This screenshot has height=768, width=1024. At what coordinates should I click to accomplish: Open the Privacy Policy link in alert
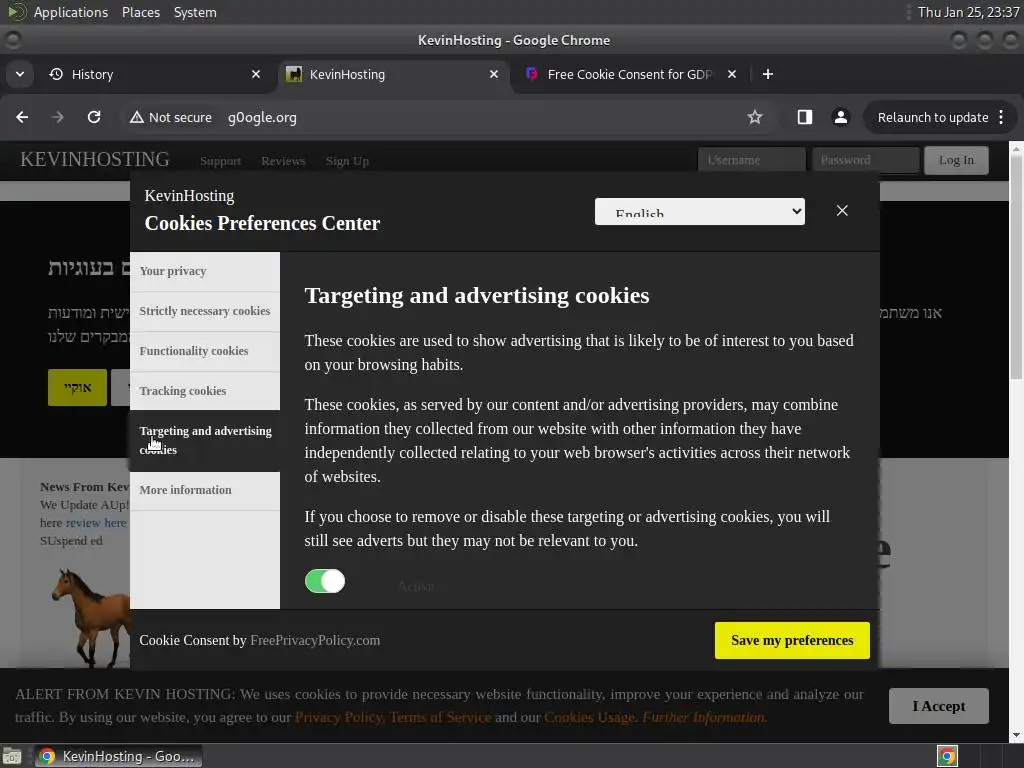(x=340, y=717)
